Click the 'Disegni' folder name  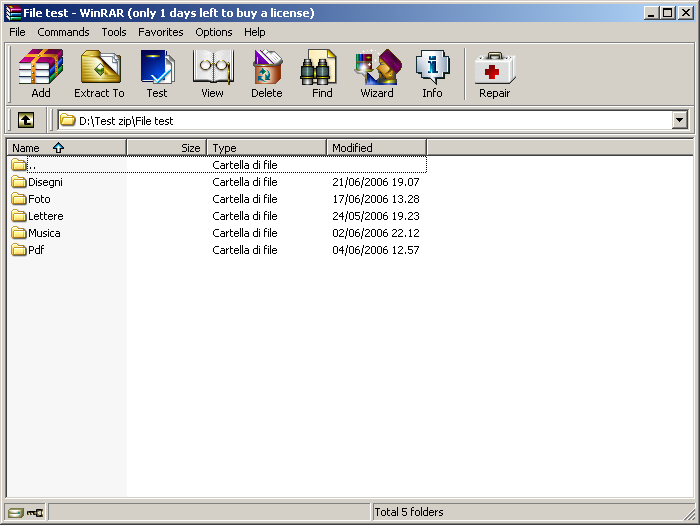(x=46, y=182)
